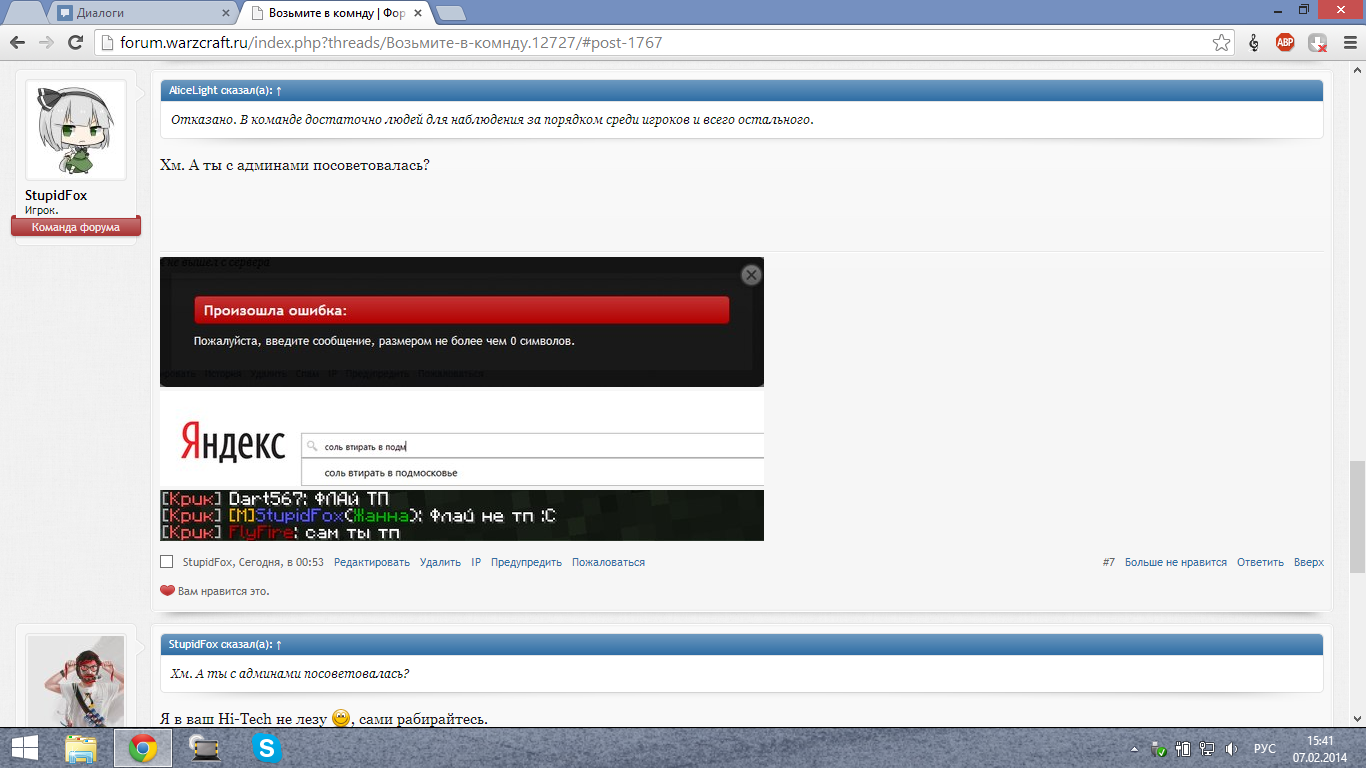The height and width of the screenshot is (768, 1366).
Task: Open the post time Сегодня, в 00:53
Action: (x=280, y=562)
